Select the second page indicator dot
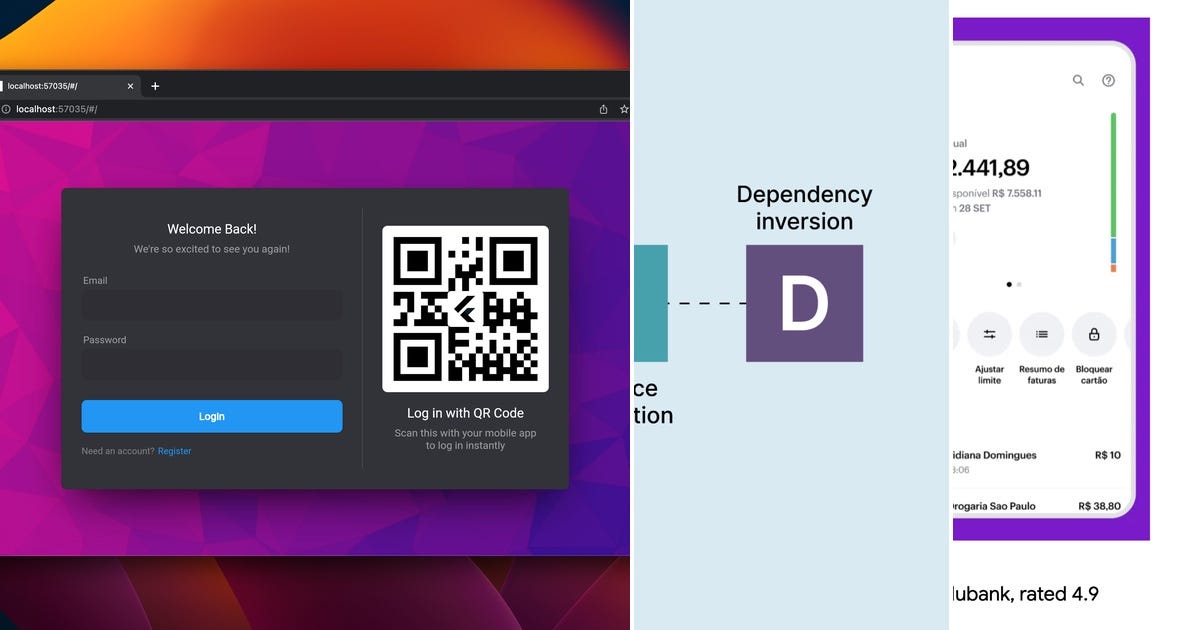The image size is (1200, 630). (x=1019, y=284)
